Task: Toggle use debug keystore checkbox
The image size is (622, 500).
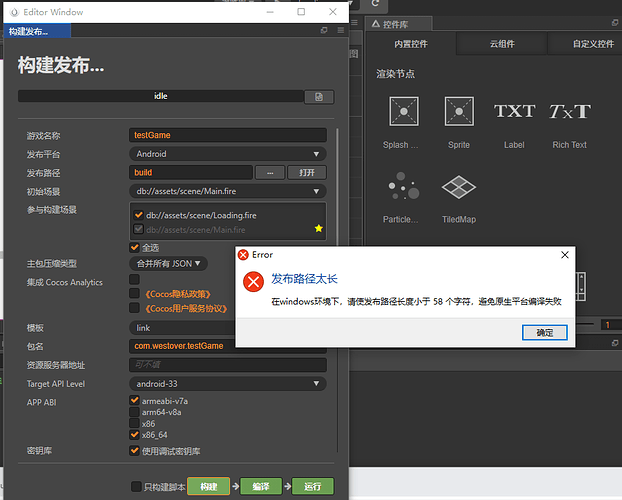Action: click(134, 450)
